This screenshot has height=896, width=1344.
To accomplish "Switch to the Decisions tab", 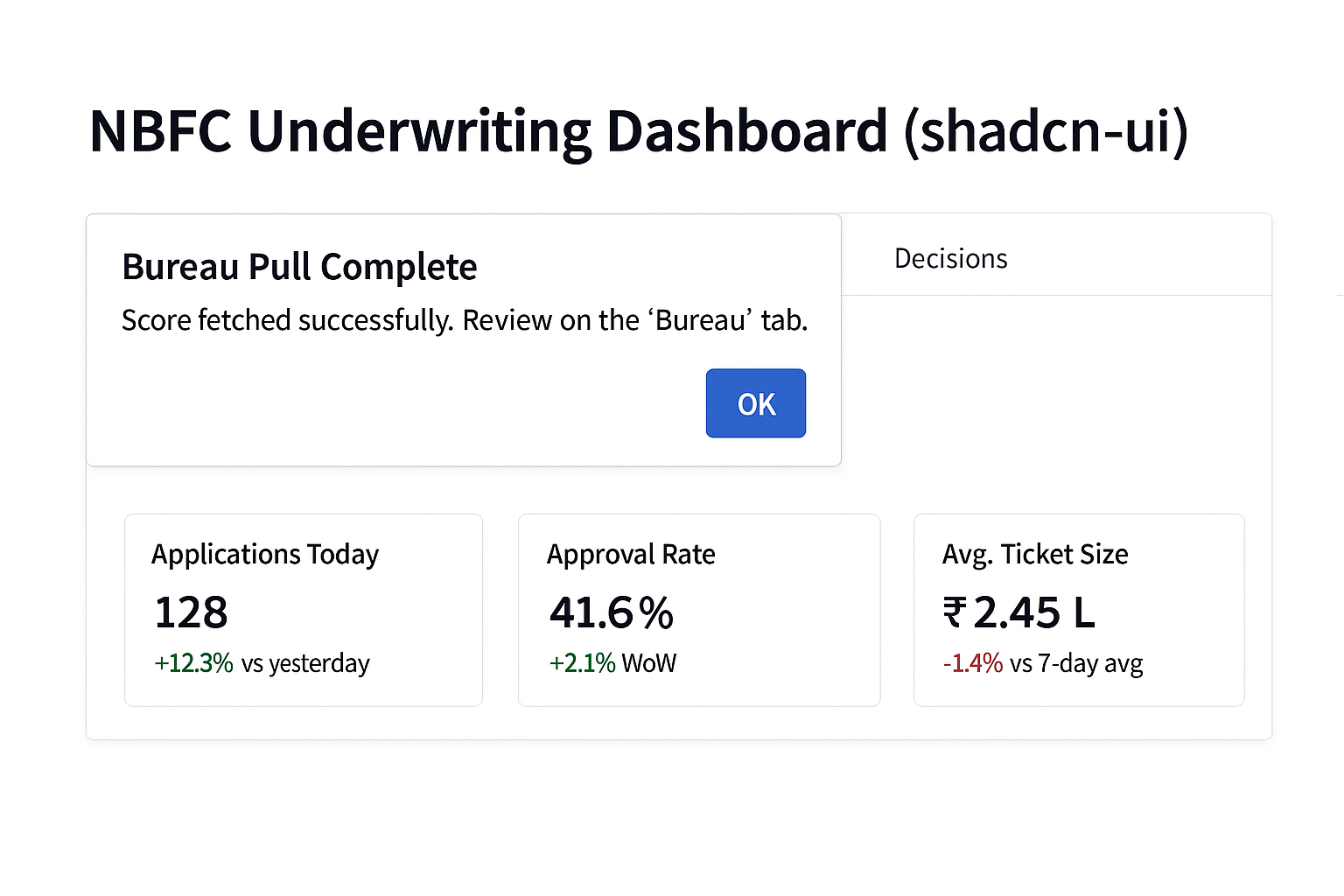I will click(951, 259).
